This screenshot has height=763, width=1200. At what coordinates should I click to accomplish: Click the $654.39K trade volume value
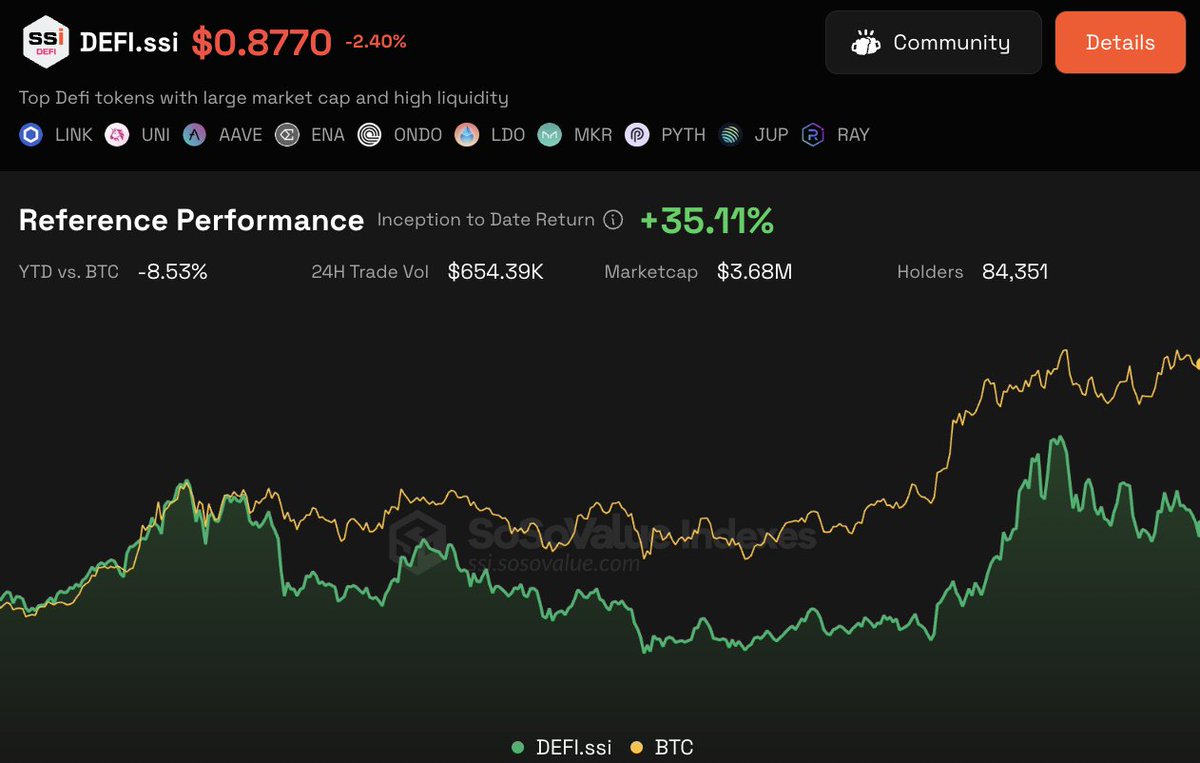496,272
